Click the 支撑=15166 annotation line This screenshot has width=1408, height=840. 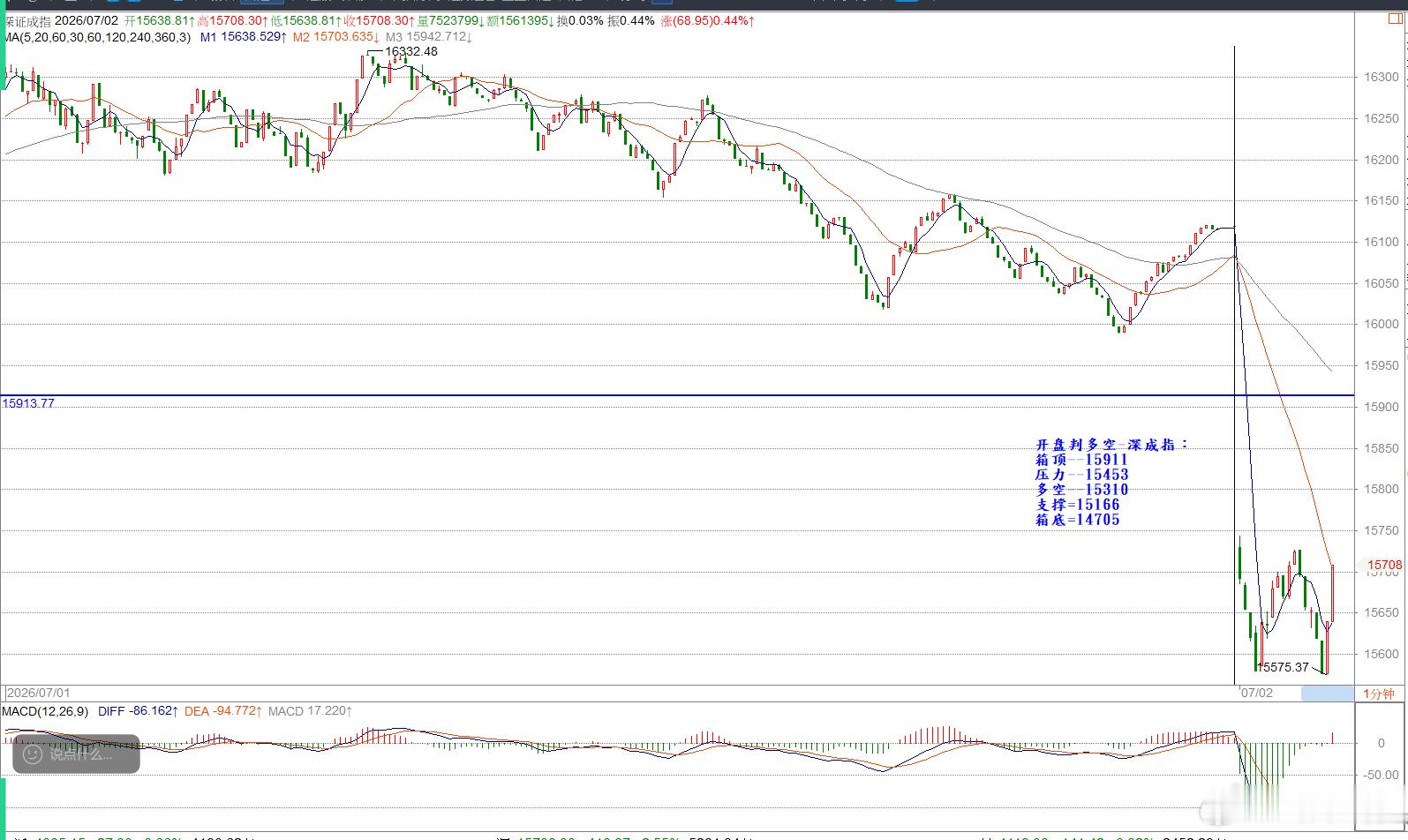point(1077,505)
